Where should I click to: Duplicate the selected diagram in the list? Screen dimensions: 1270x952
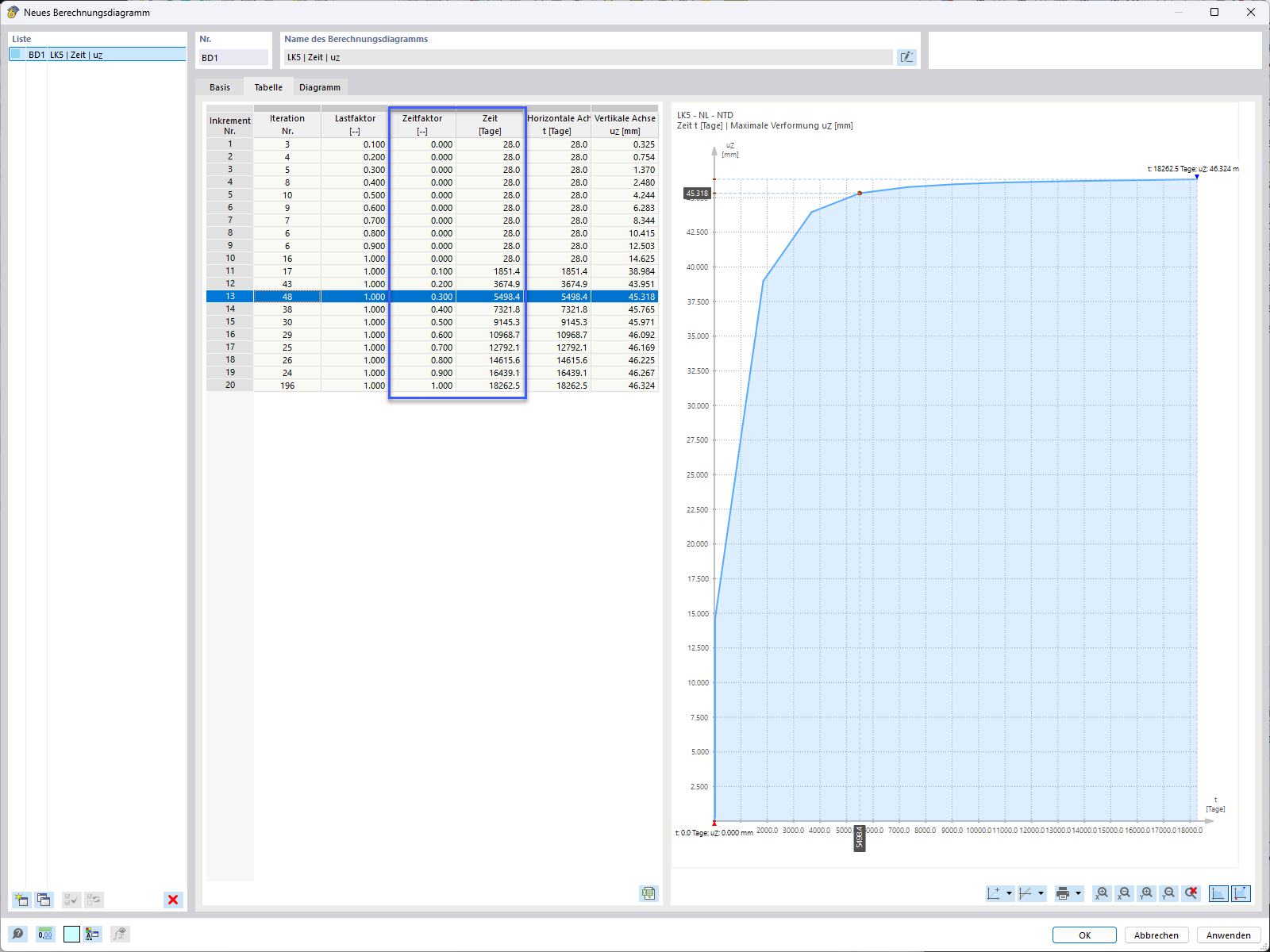tap(44, 900)
